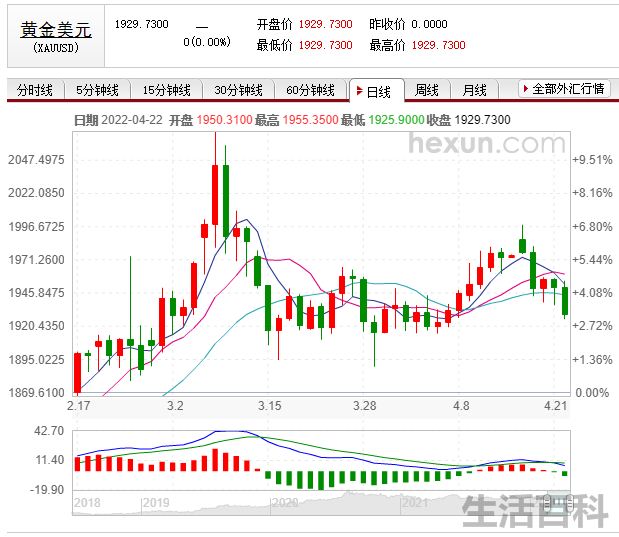Click the 最高价 1929.7300 value
The width and height of the screenshot is (619, 537).
click(x=439, y=45)
